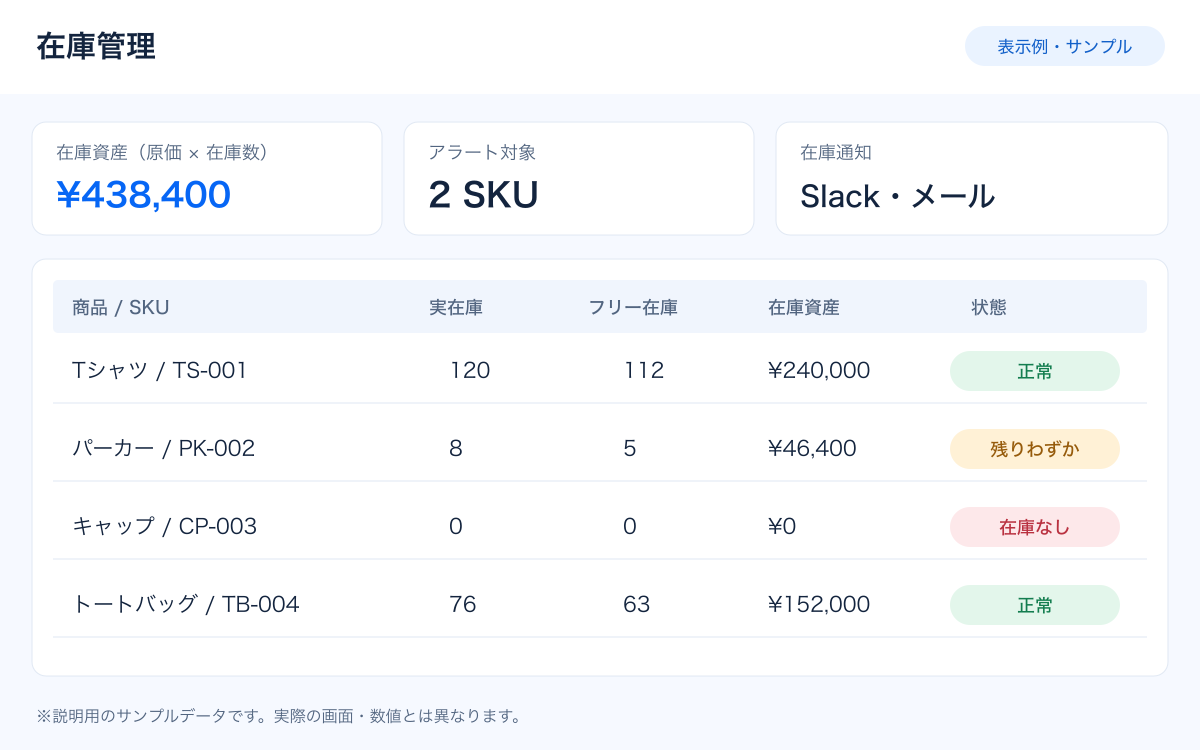Click the ¥46,400 asset cell
The width and height of the screenshot is (1200, 750).
pos(812,448)
